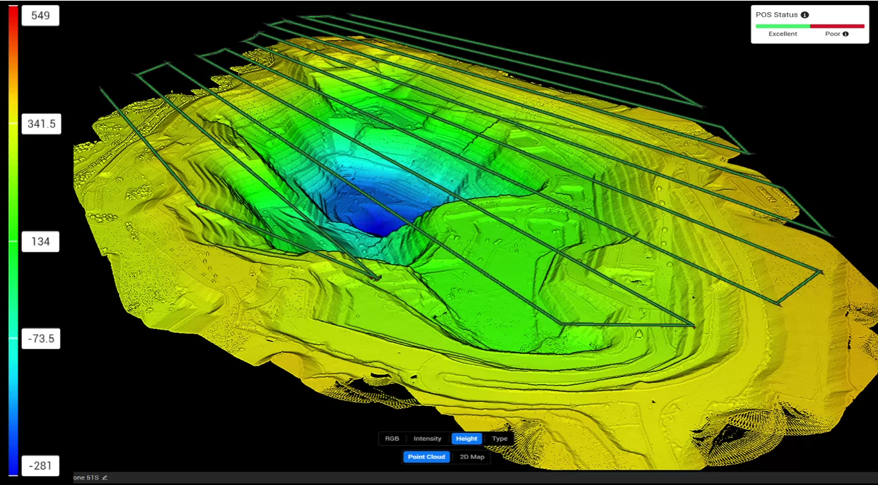Click the -281 minimum height label
This screenshot has height=485, width=878.
(40, 465)
